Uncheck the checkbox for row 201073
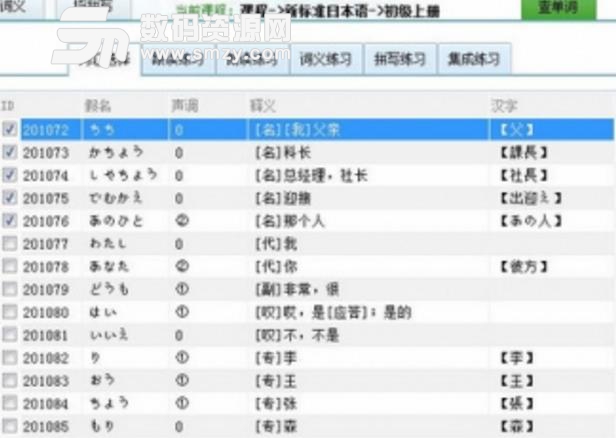Image resolution: width=616 pixels, height=438 pixels. 9,152
